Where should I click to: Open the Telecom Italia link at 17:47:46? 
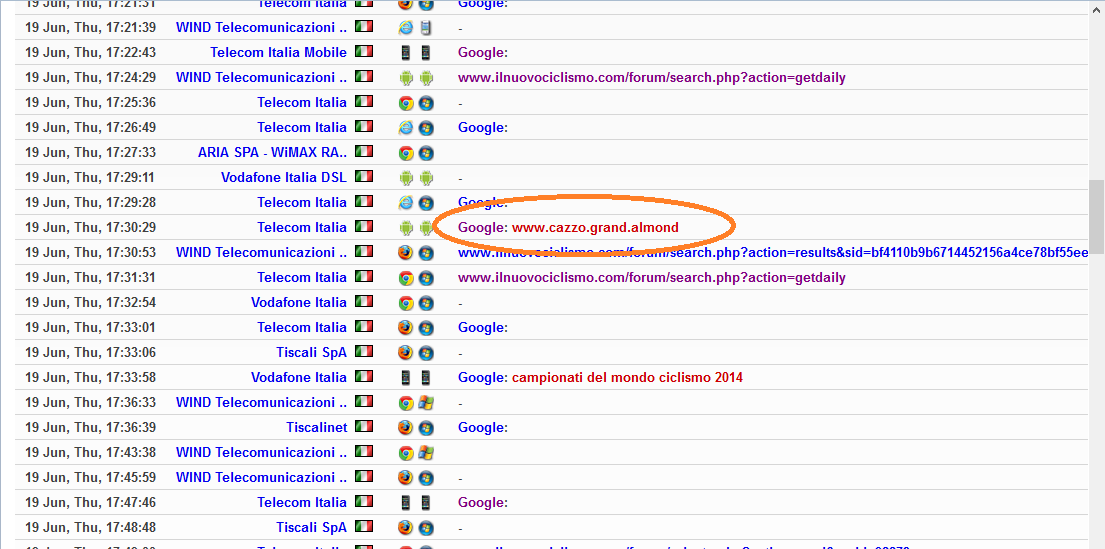(302, 502)
